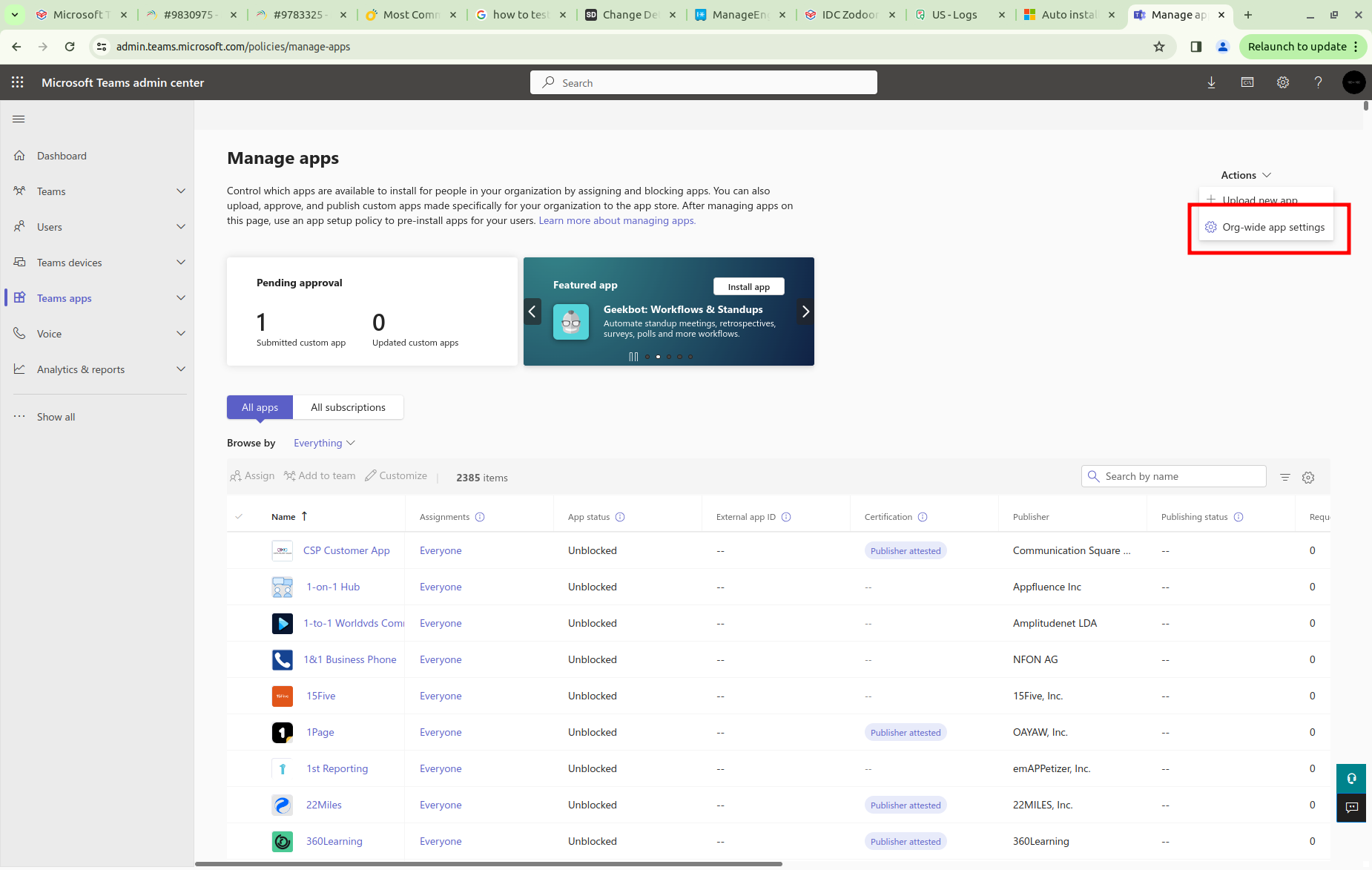The width and height of the screenshot is (1372, 870).
Task: Open the CSP Customer App link
Action: point(346,550)
